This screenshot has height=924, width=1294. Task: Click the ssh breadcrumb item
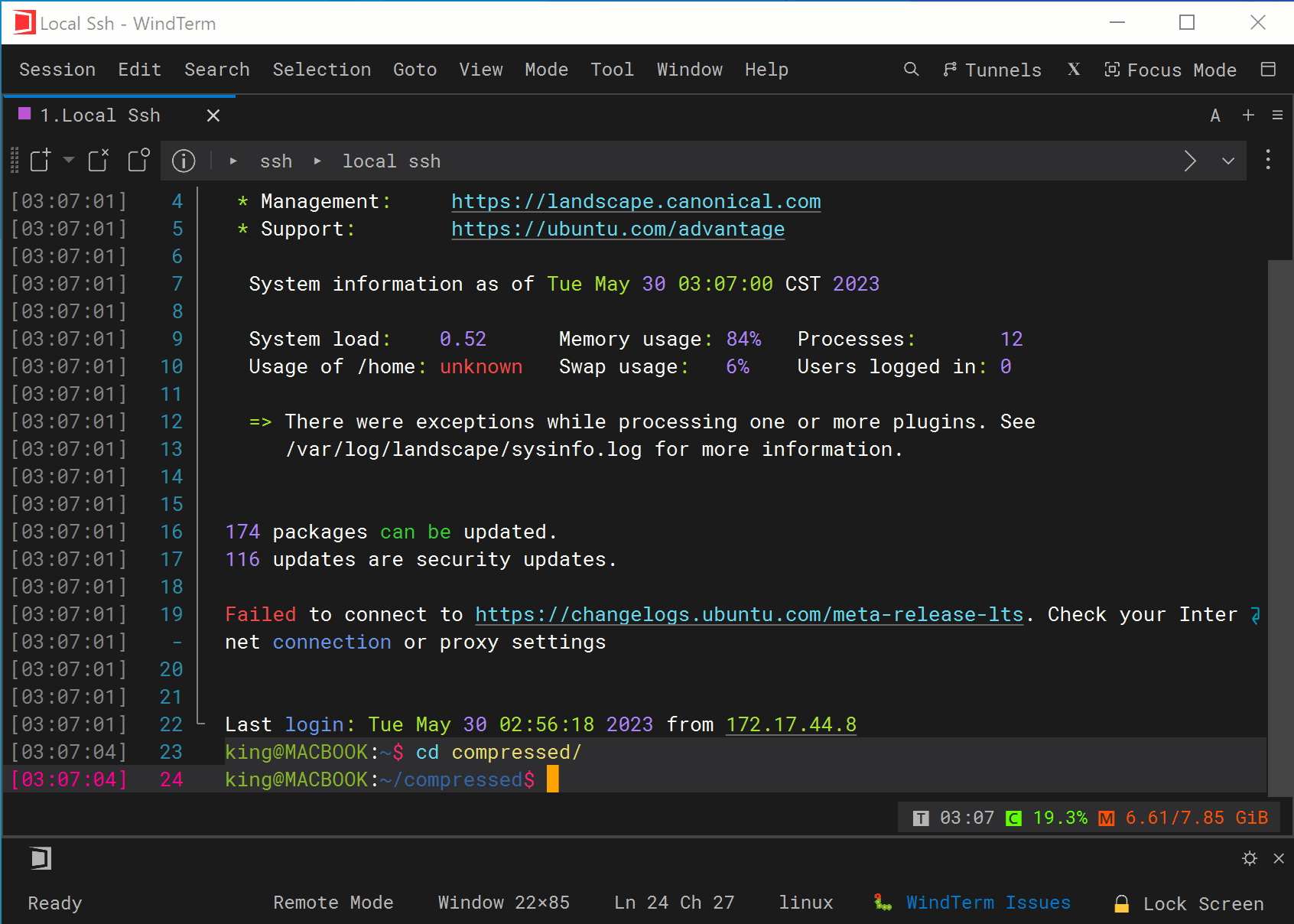276,161
